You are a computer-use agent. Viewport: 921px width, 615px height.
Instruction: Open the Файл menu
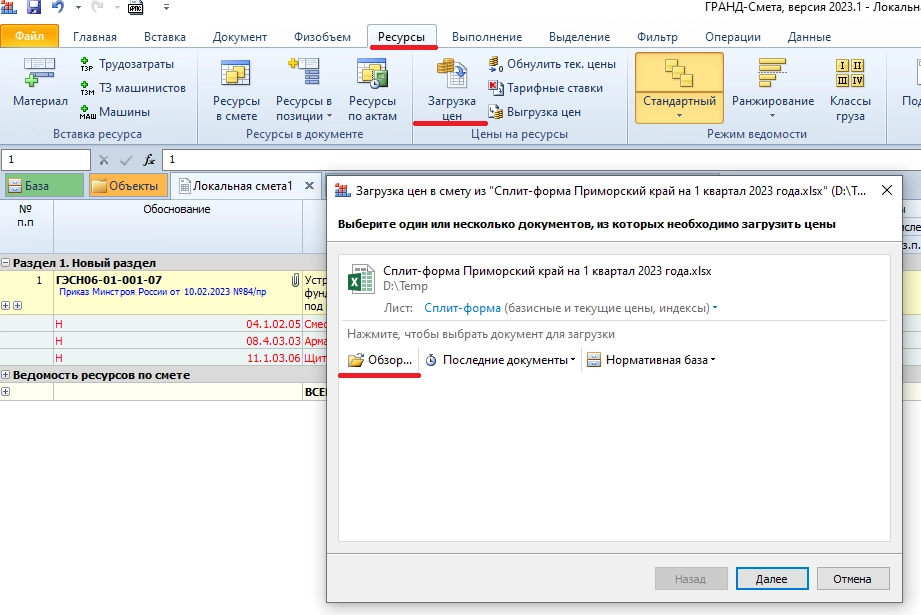(30, 37)
